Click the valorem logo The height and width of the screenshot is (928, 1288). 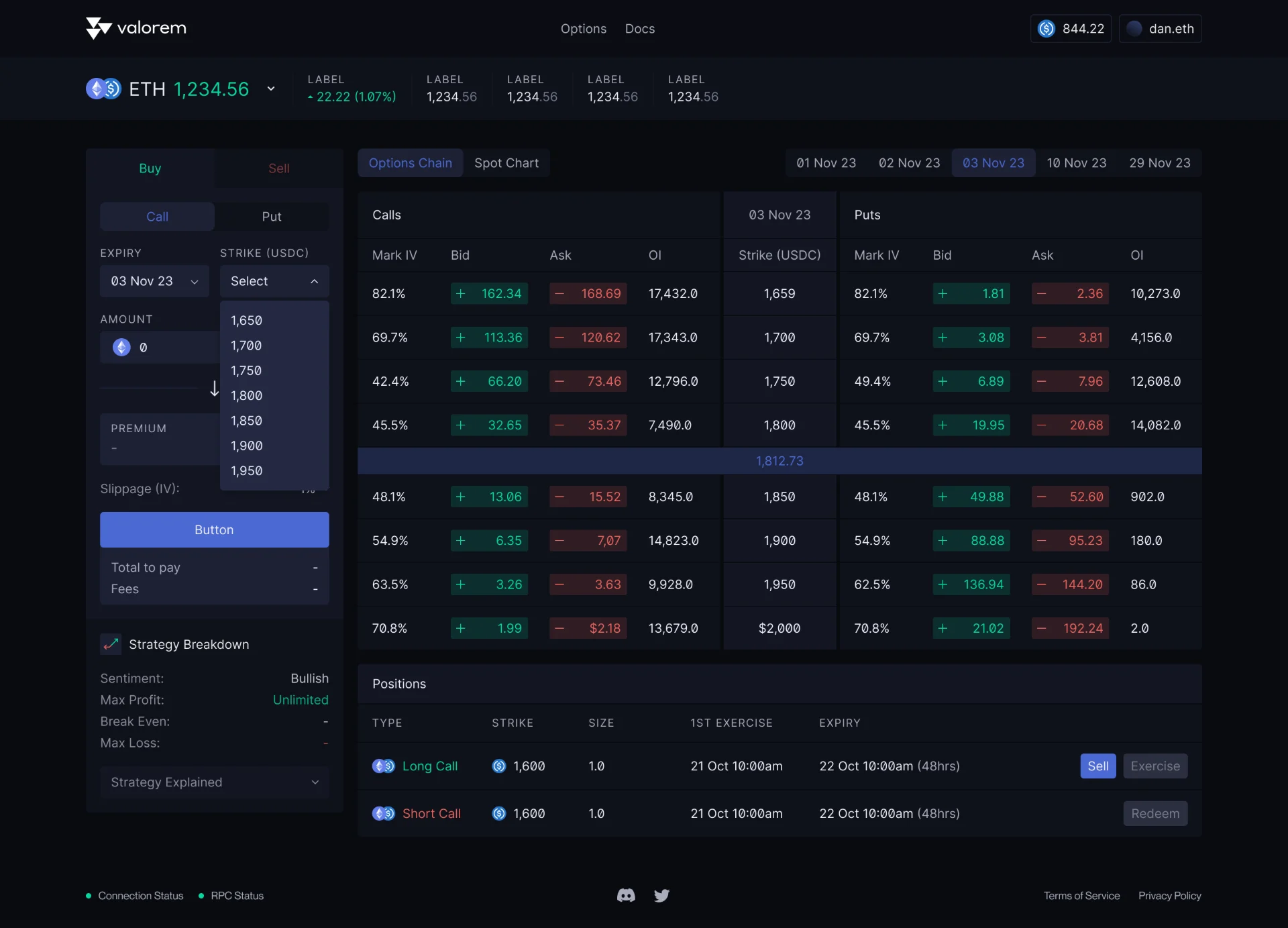coord(136,28)
